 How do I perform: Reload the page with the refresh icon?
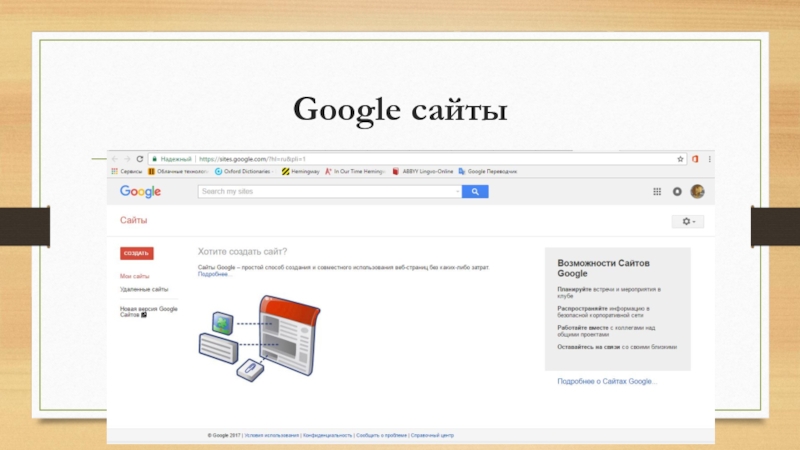(140, 159)
